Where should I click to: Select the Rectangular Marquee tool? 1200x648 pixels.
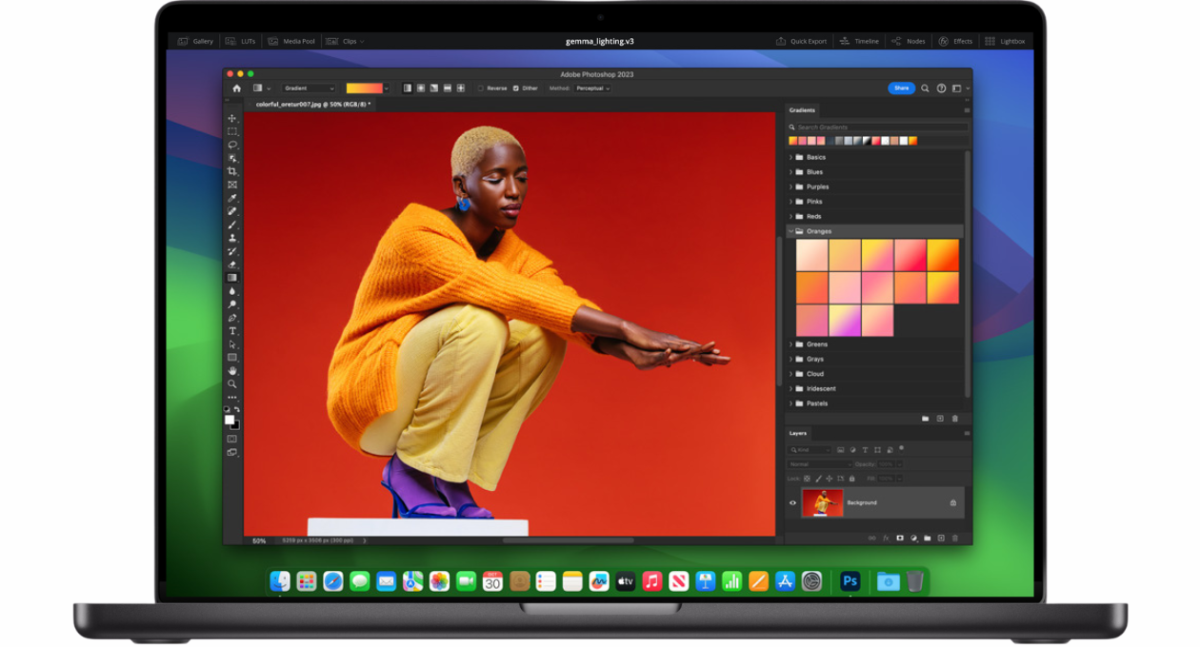(232, 131)
